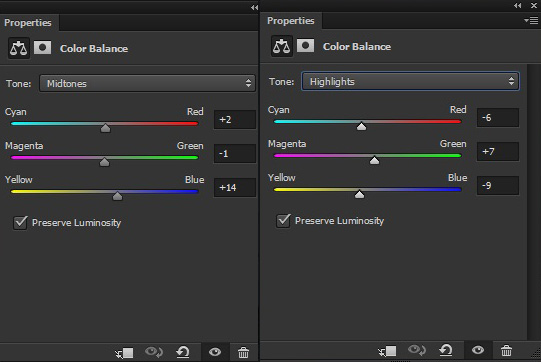Click the Blue label in the Highlights panel
This screenshot has height=362, width=541.
[x=458, y=177]
